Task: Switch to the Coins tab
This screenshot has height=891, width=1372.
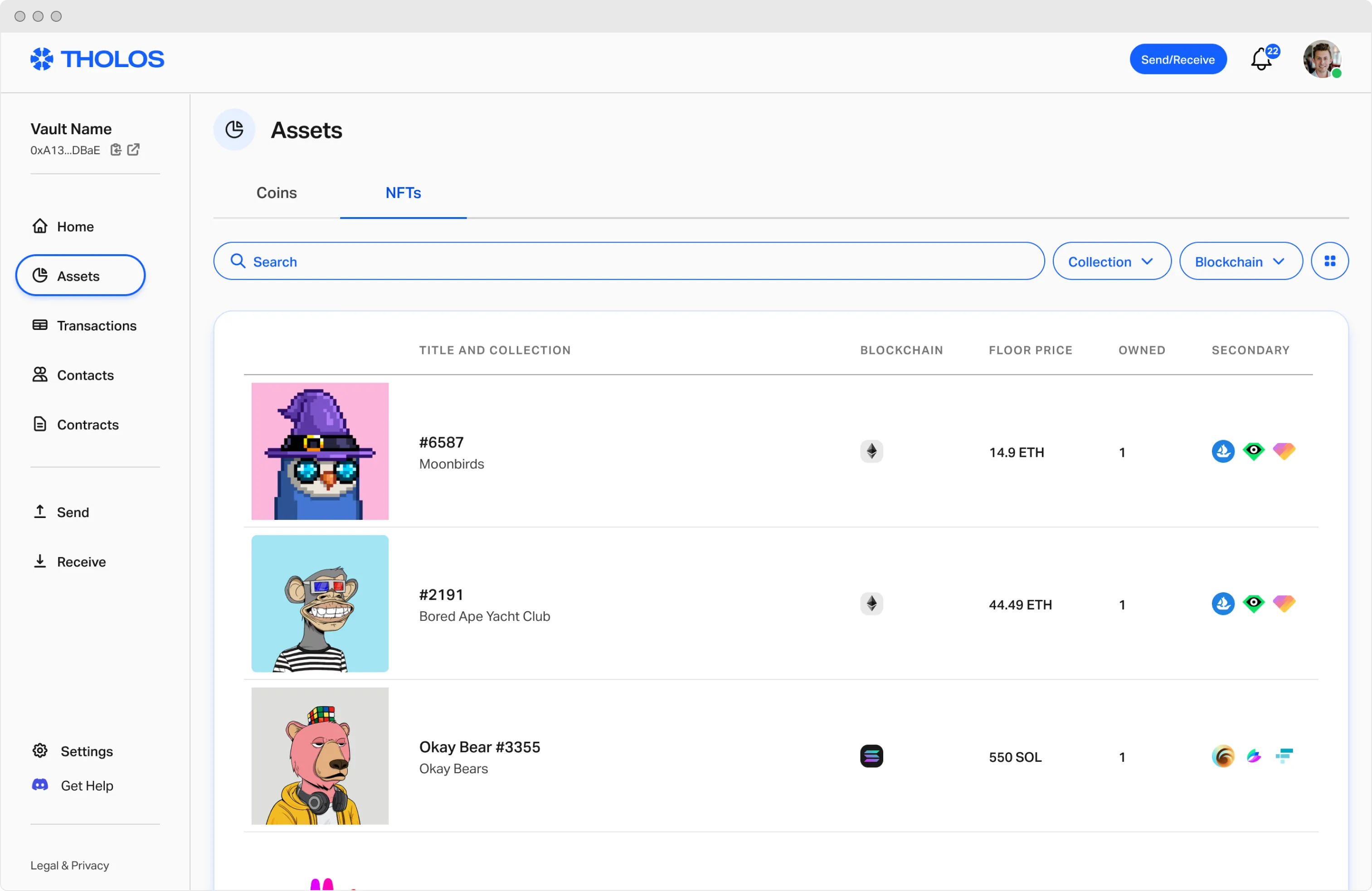Action: coord(276,193)
